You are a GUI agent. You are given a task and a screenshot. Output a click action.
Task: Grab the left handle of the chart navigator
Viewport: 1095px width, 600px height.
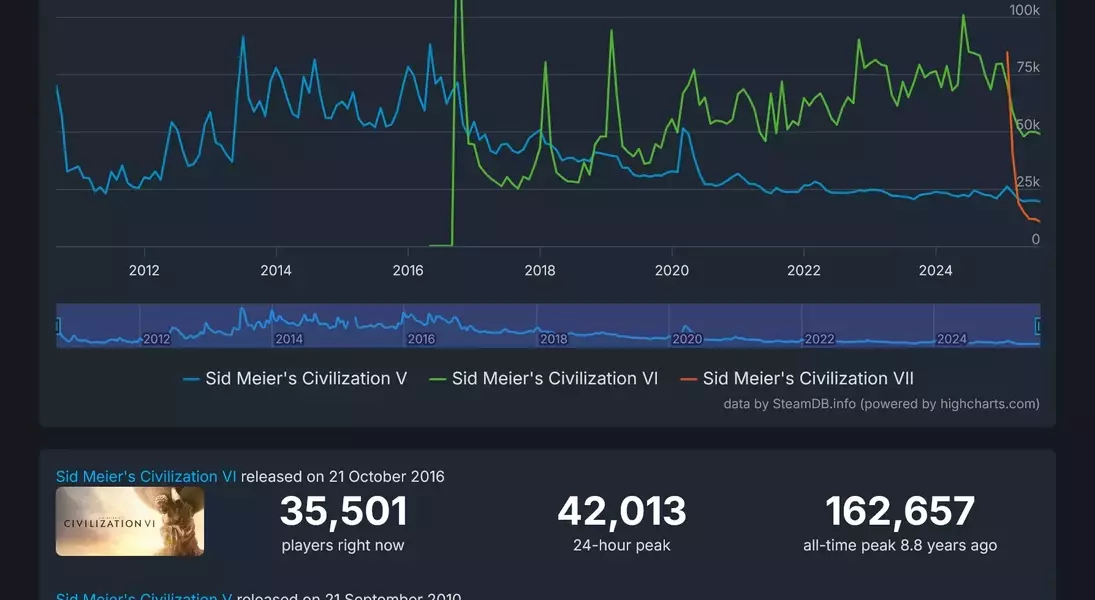57,325
